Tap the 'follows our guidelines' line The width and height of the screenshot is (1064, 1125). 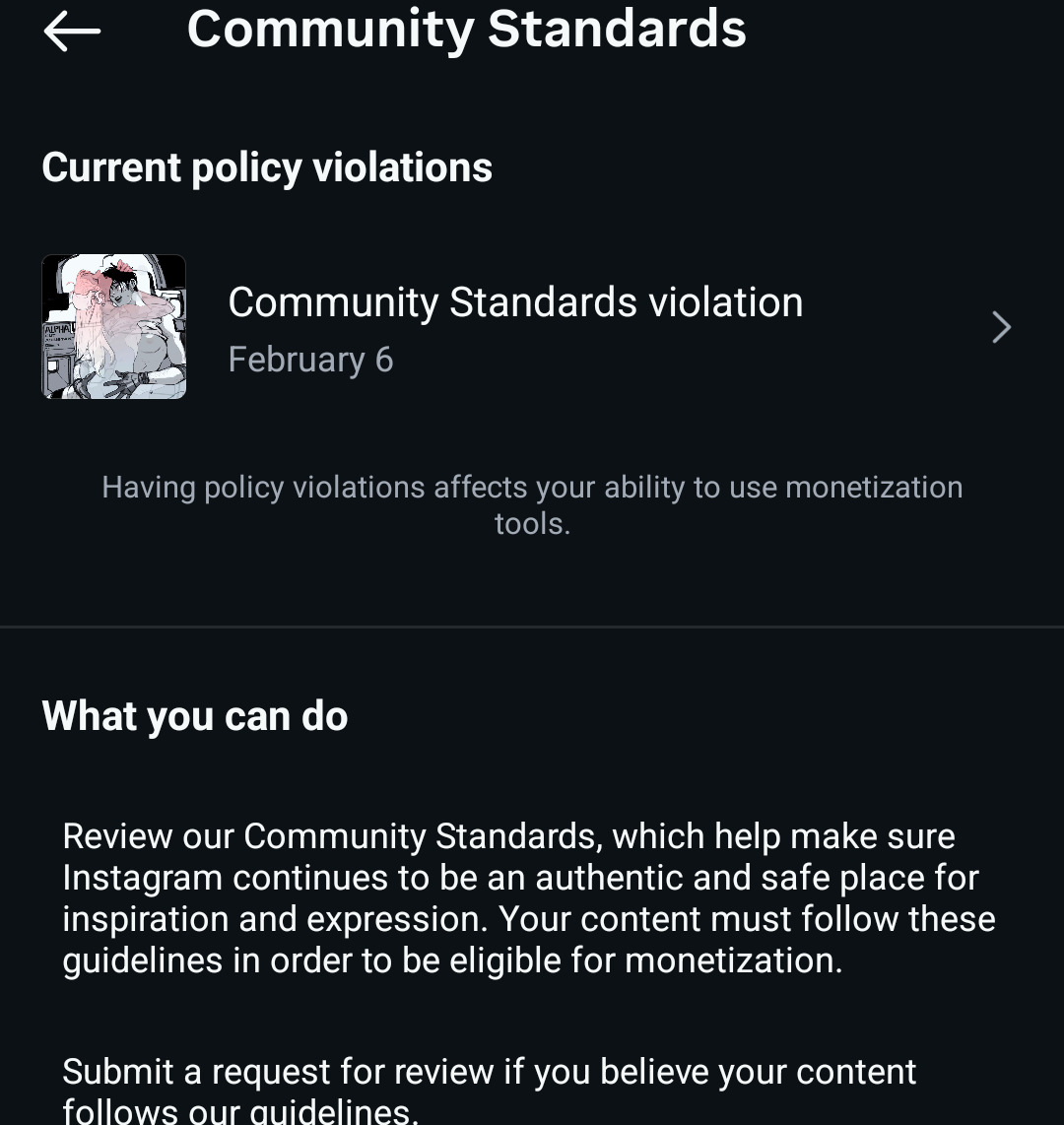click(240, 1111)
